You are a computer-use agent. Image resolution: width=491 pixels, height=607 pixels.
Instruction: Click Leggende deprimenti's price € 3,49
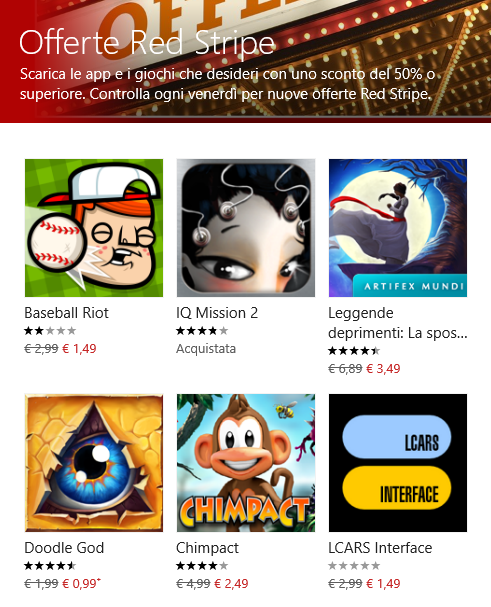(383, 369)
